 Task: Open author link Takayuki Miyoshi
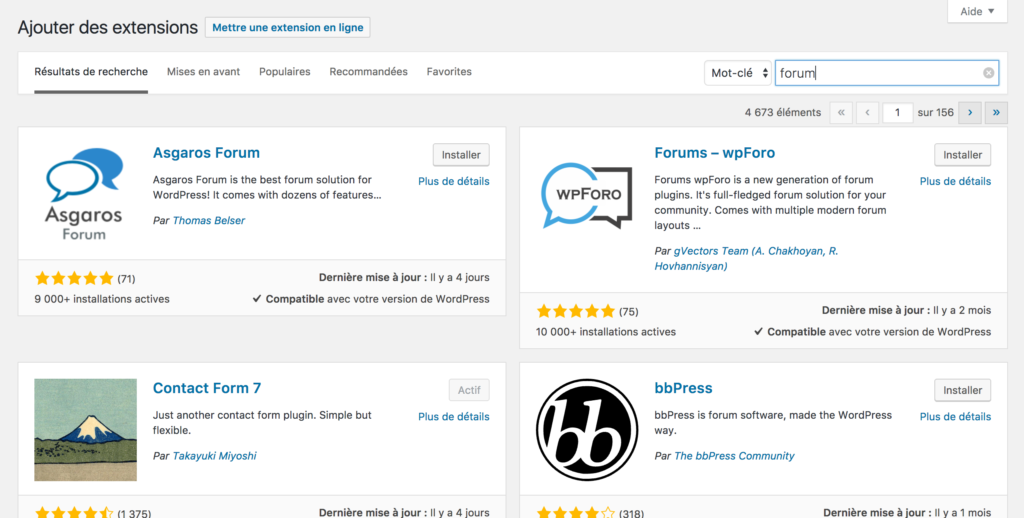(x=214, y=456)
